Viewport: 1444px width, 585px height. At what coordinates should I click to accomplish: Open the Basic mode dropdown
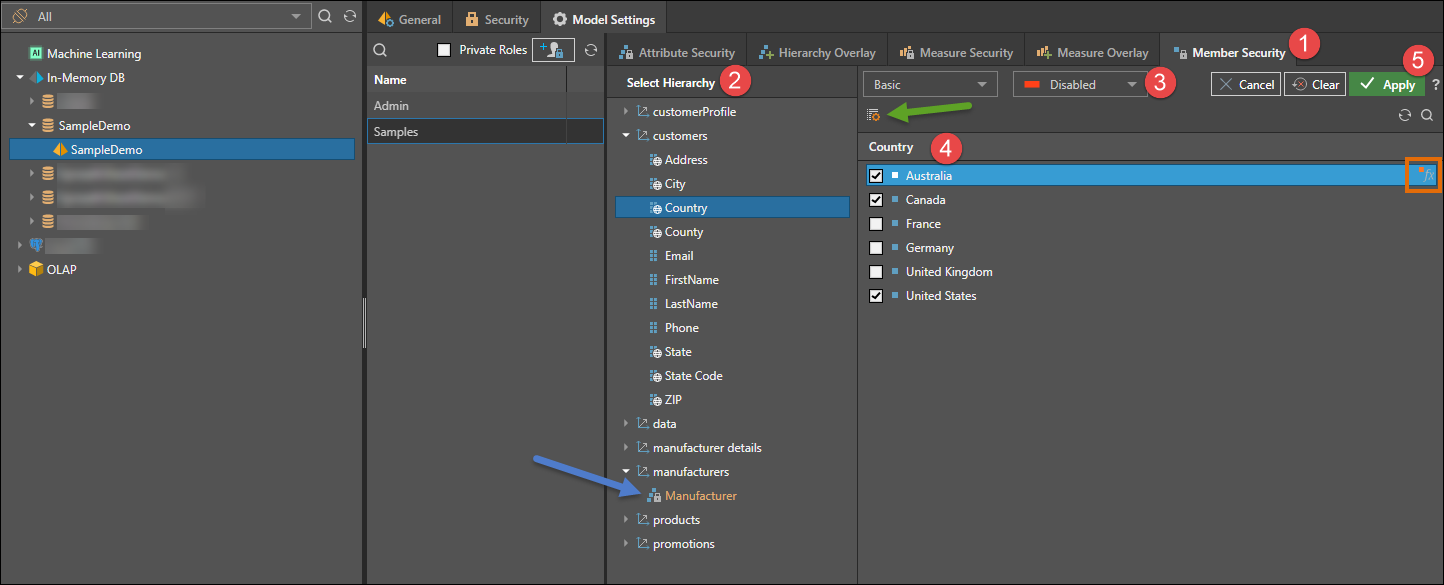[x=930, y=85]
